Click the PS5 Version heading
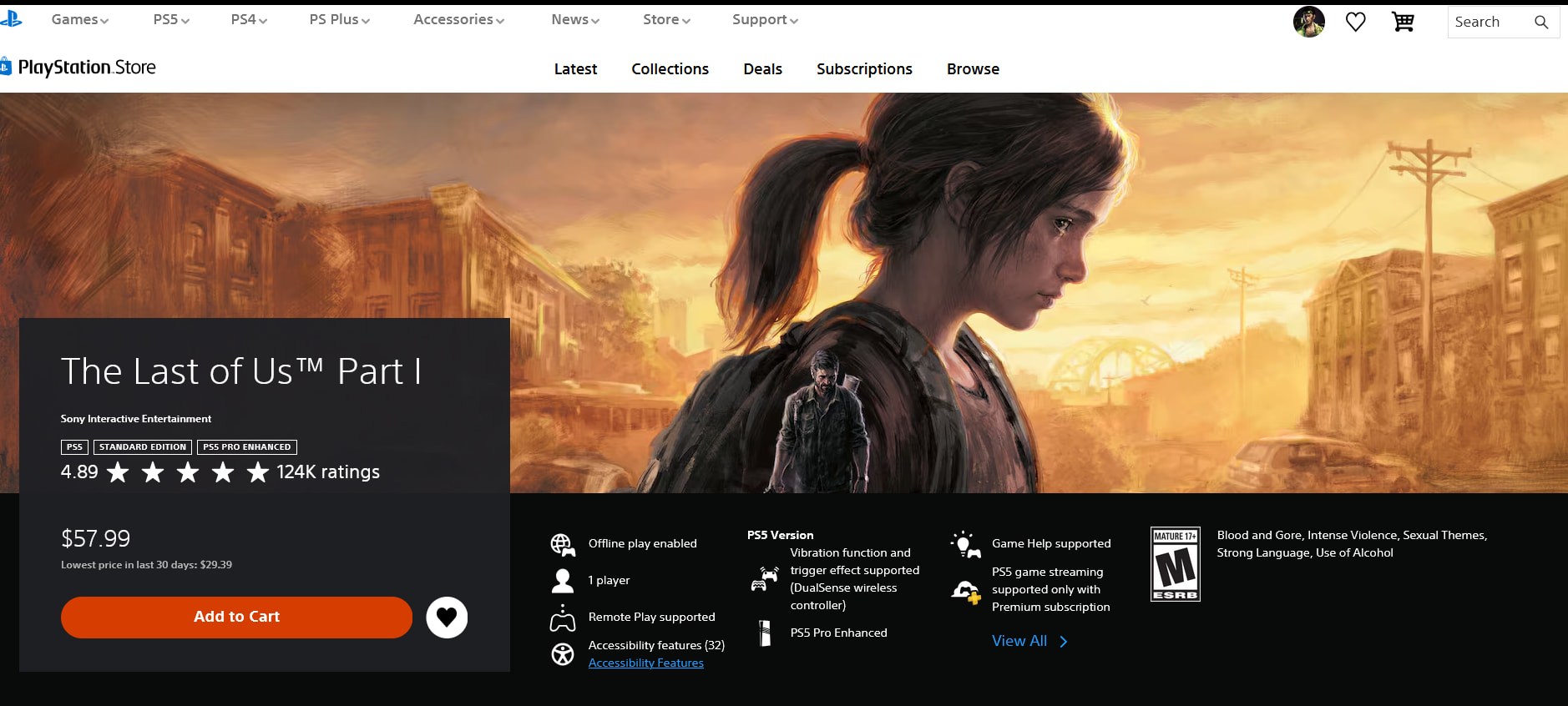 (781, 535)
